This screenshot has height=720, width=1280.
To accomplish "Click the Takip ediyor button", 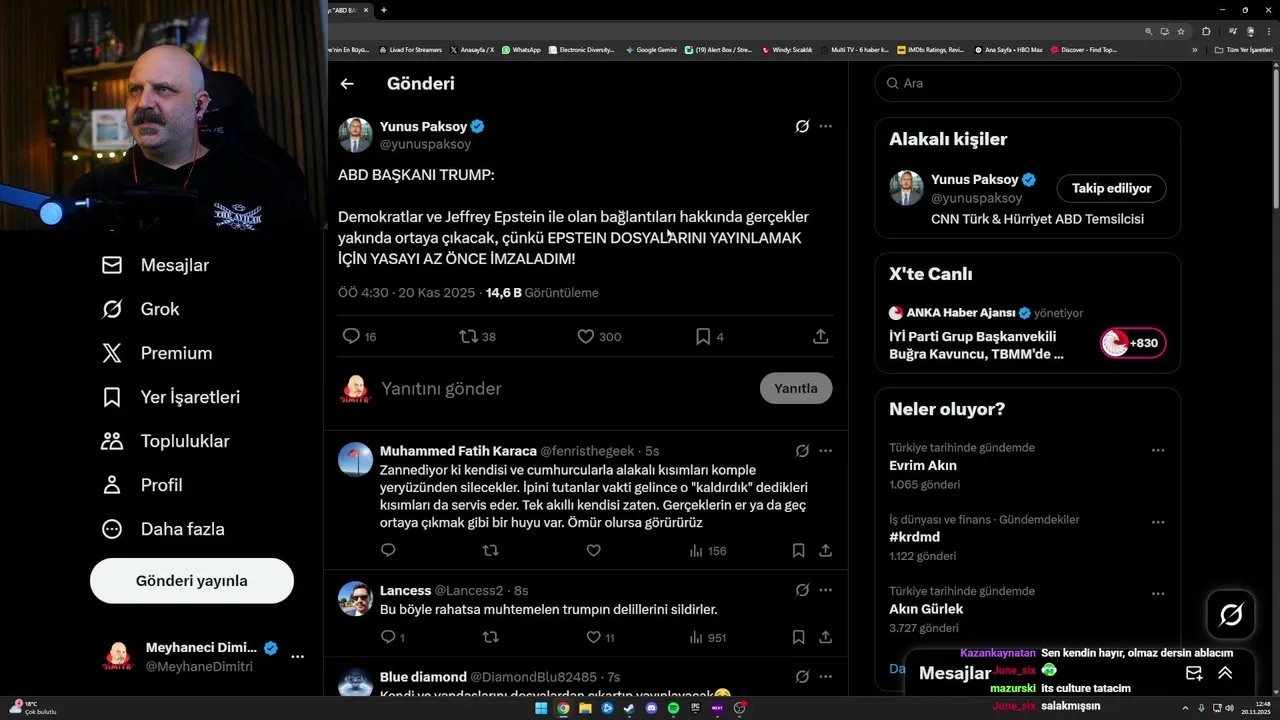I will (1111, 188).
